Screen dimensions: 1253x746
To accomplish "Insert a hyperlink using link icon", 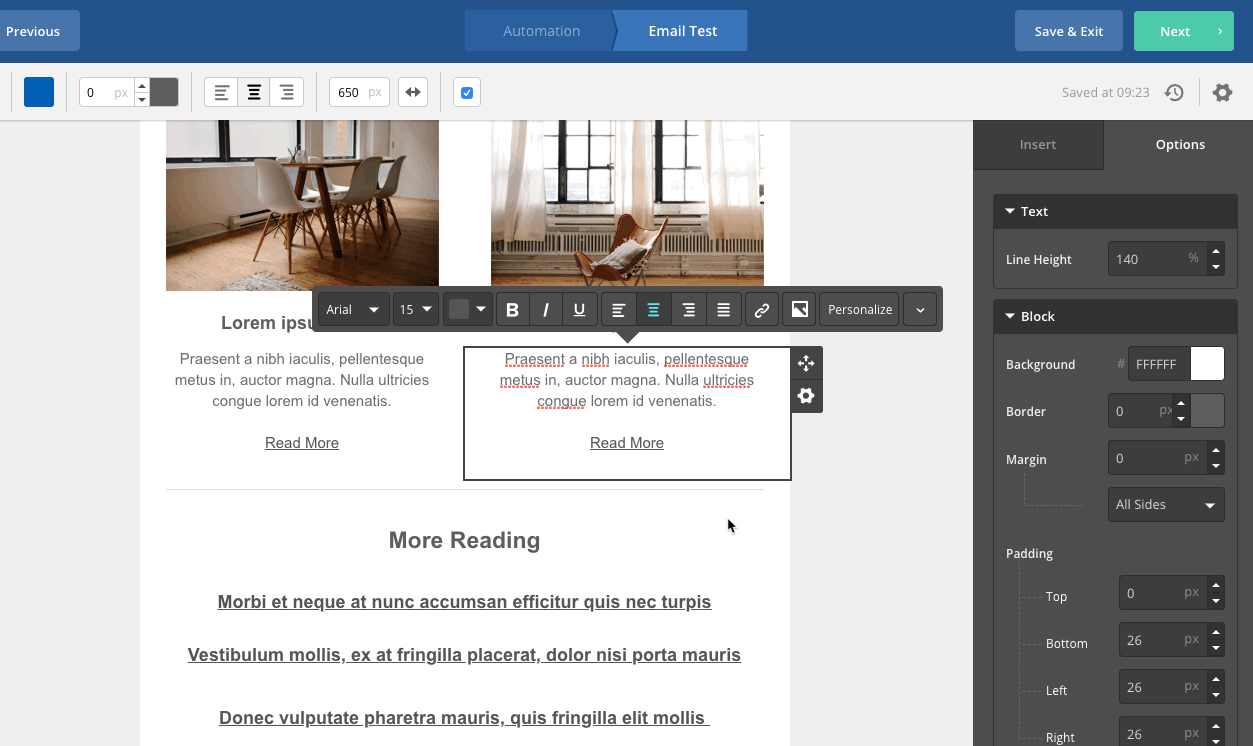I will coord(761,310).
